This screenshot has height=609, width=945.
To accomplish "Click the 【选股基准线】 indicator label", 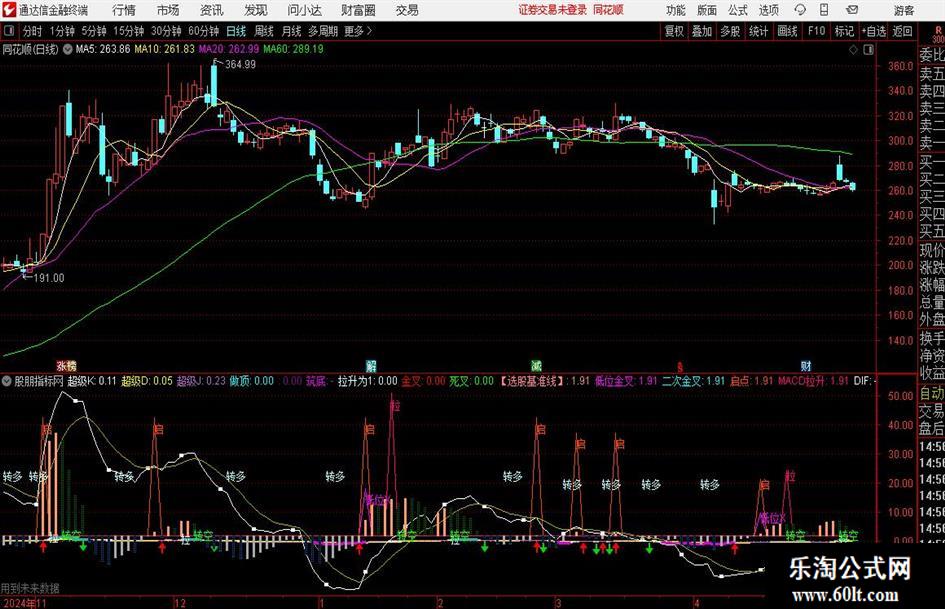I will point(532,381).
